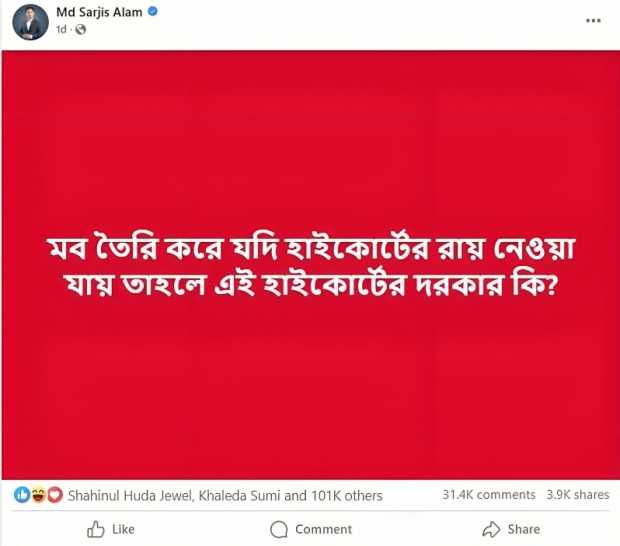This screenshot has width=620, height=546.
Task: Expand the 31.4K comments
Action: 489,495
